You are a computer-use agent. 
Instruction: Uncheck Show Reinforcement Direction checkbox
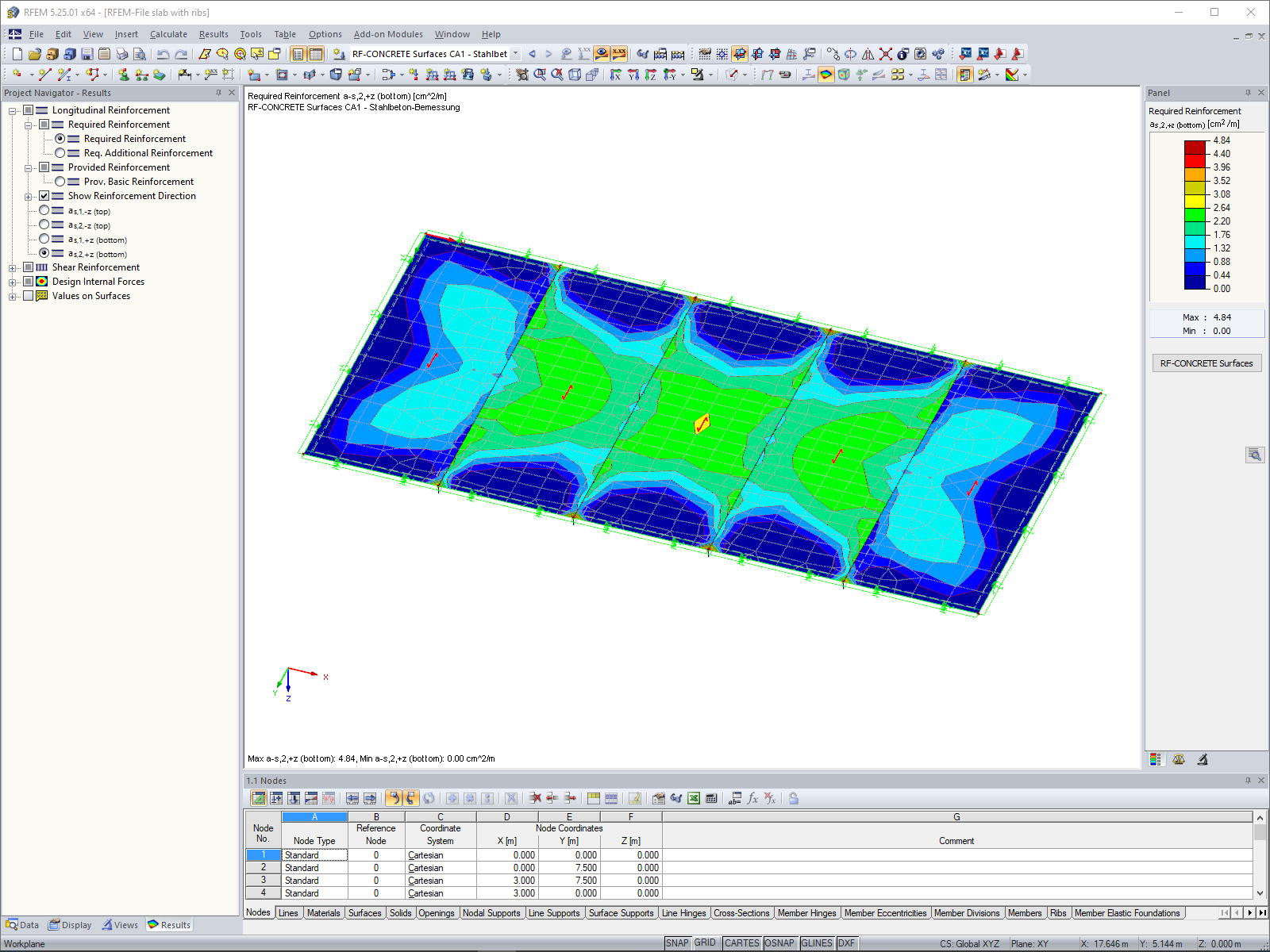[x=44, y=196]
